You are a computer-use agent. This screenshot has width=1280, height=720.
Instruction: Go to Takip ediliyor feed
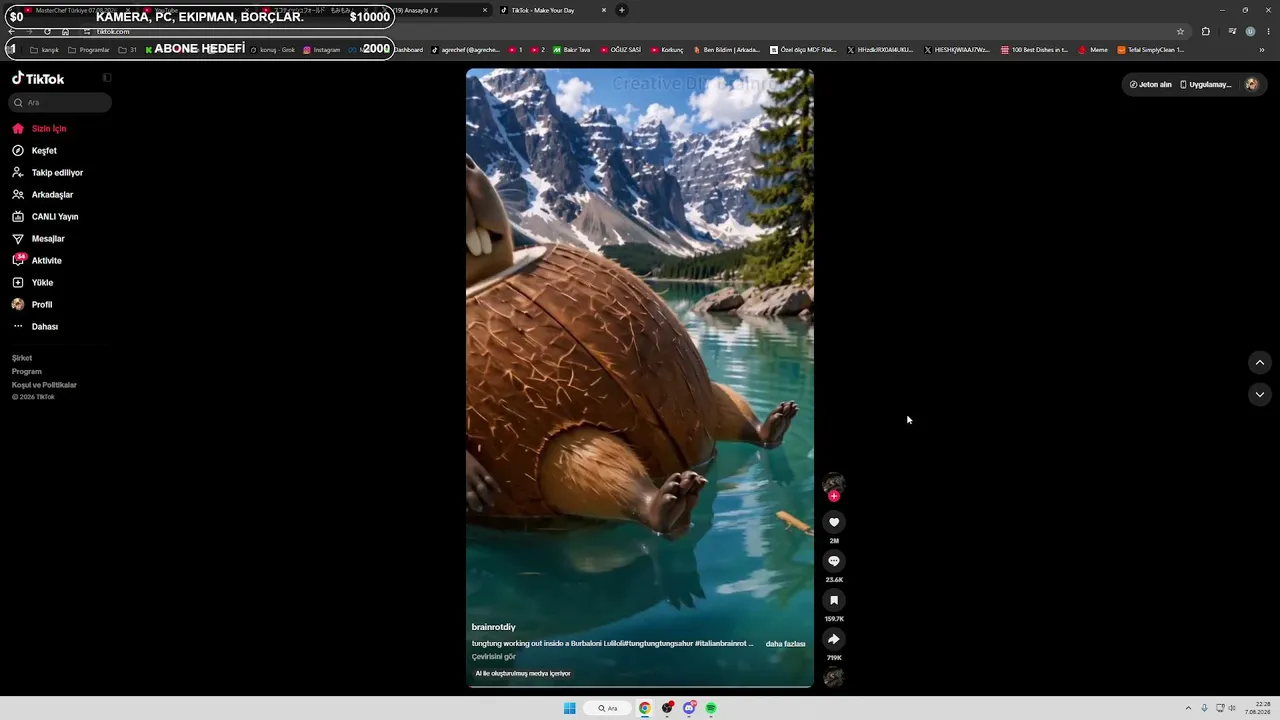[48, 173]
